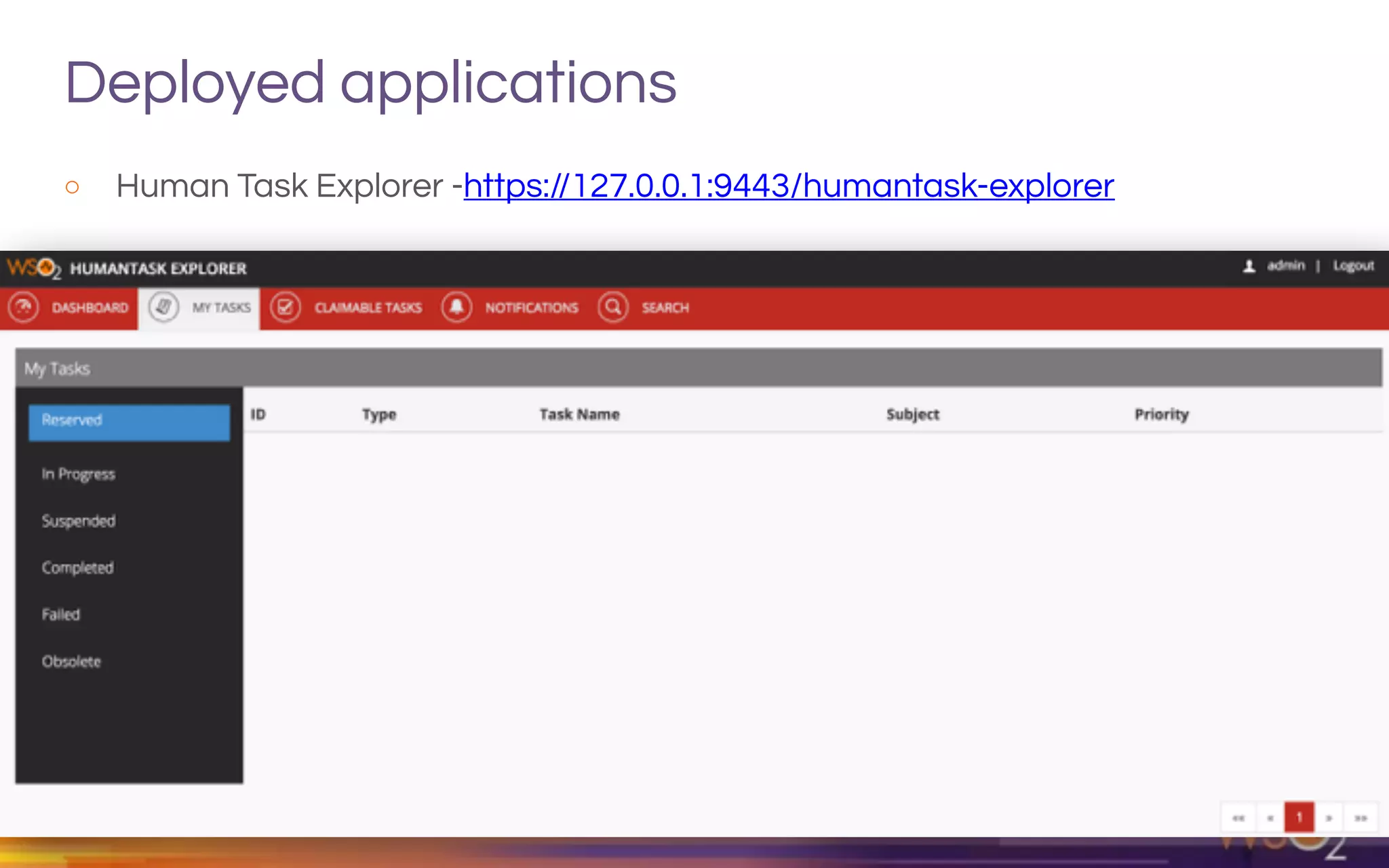
Task: Click the My Tasks clipboard icon
Action: 163,308
